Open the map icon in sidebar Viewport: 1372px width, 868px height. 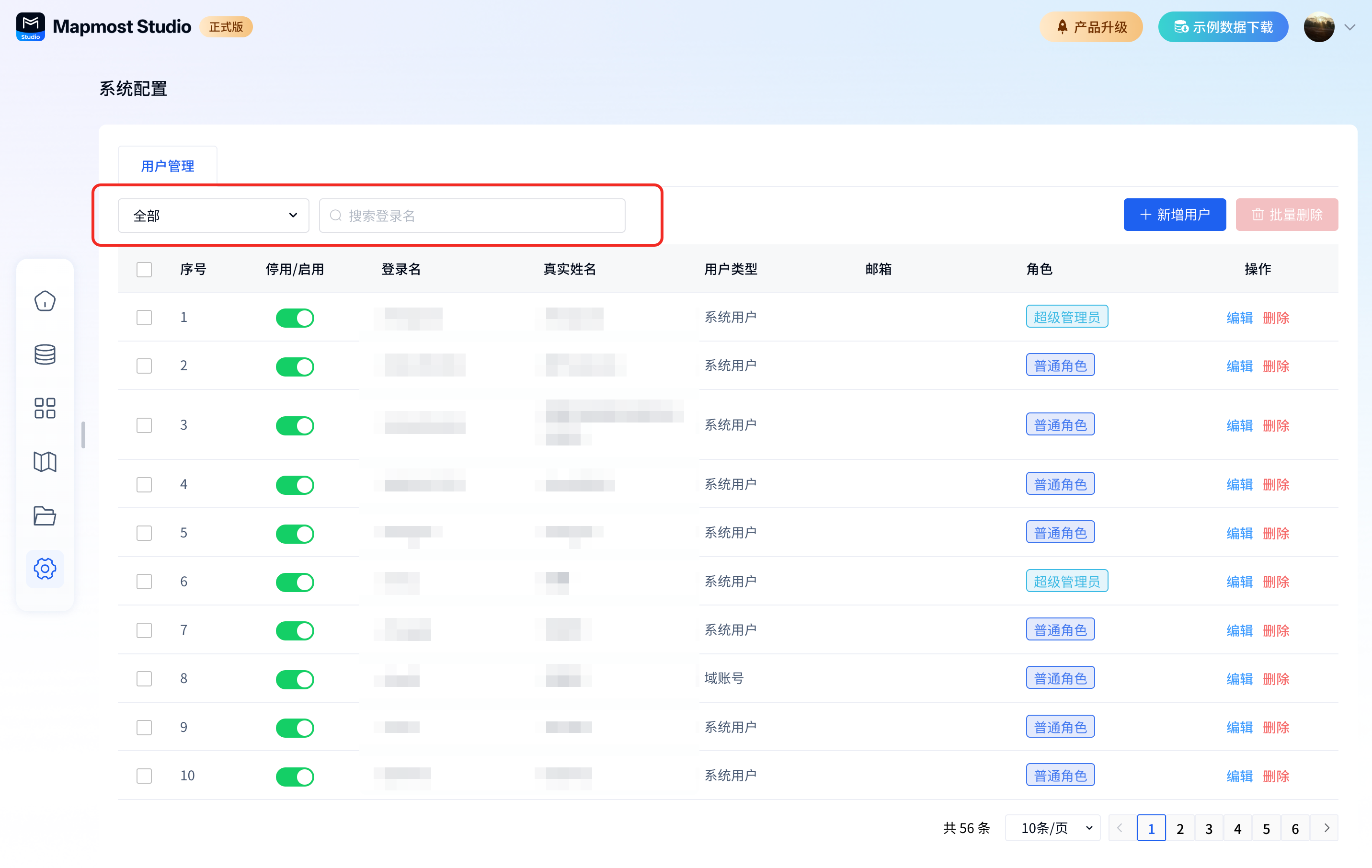tap(45, 461)
